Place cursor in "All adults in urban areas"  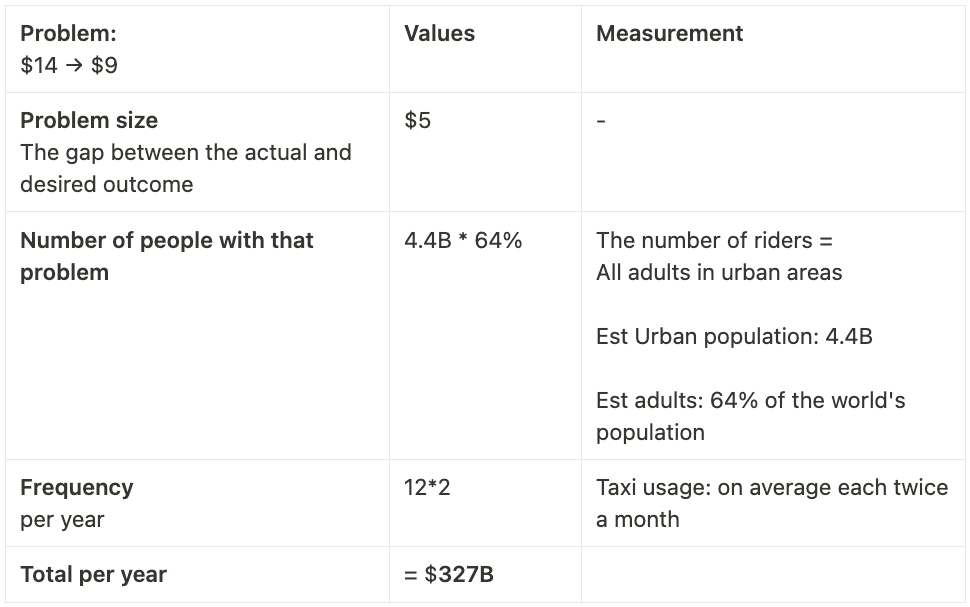(719, 272)
